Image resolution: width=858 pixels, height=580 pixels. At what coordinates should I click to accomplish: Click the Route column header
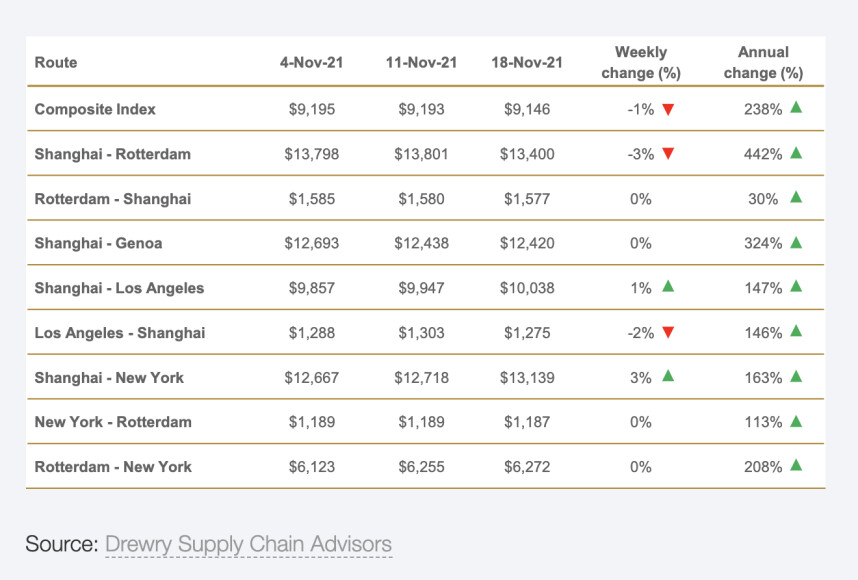coord(56,63)
